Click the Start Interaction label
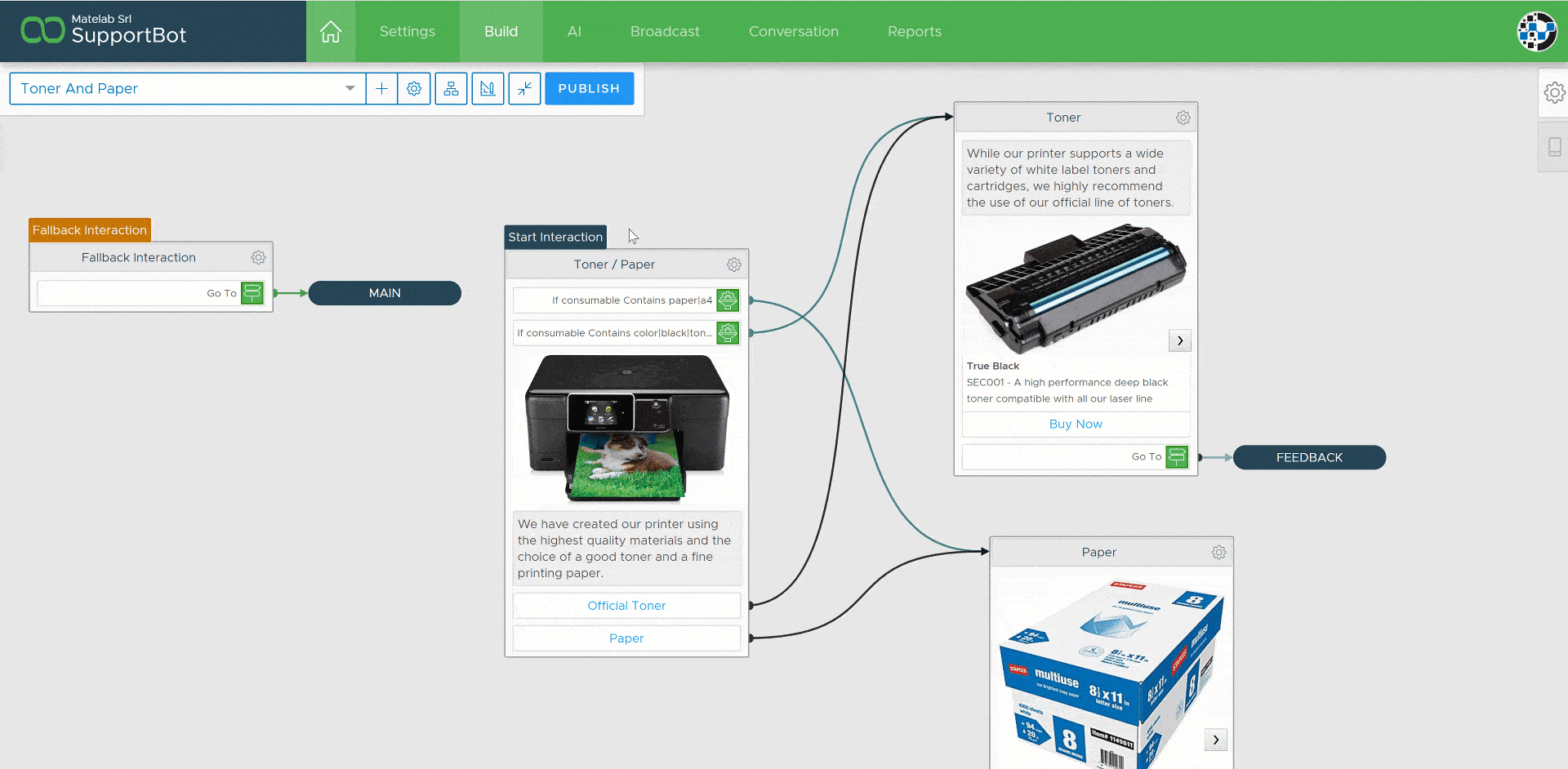1568x769 pixels. [x=555, y=237]
